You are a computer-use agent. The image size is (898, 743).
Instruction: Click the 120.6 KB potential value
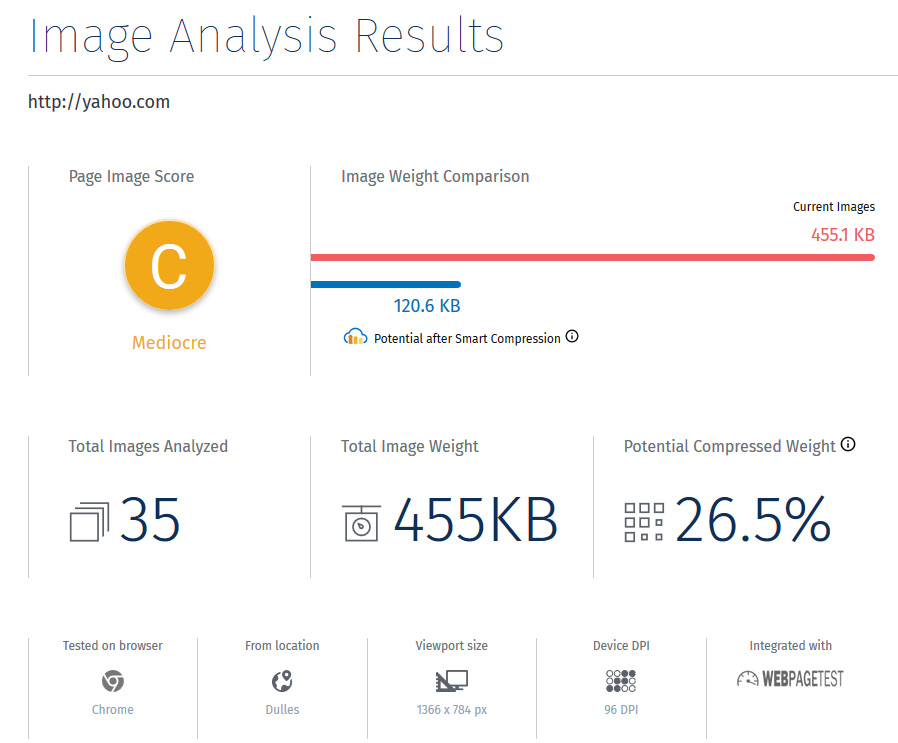pyautogui.click(x=427, y=306)
